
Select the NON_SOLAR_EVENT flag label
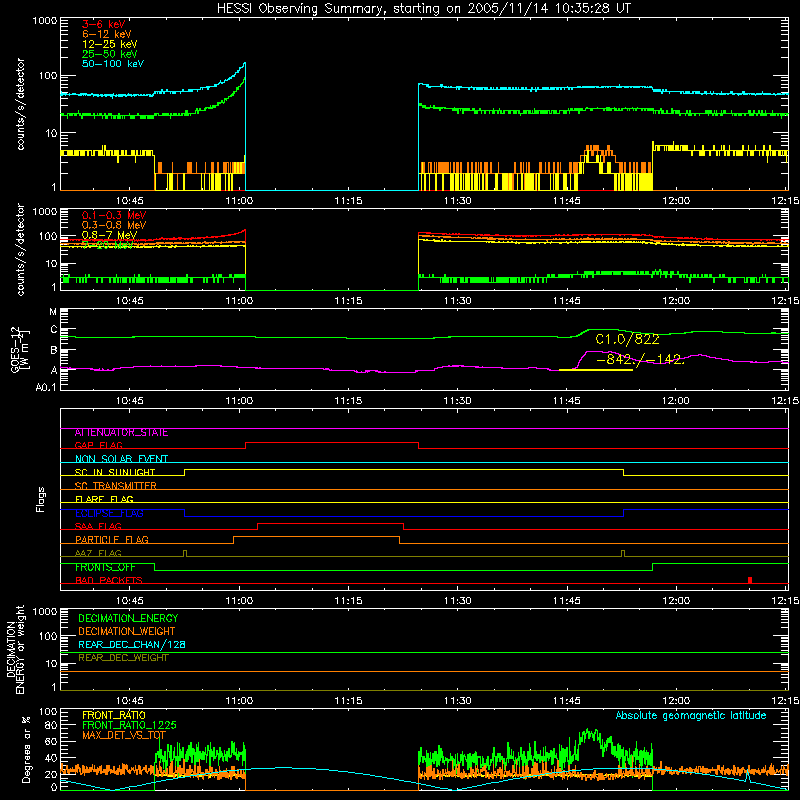[121, 459]
